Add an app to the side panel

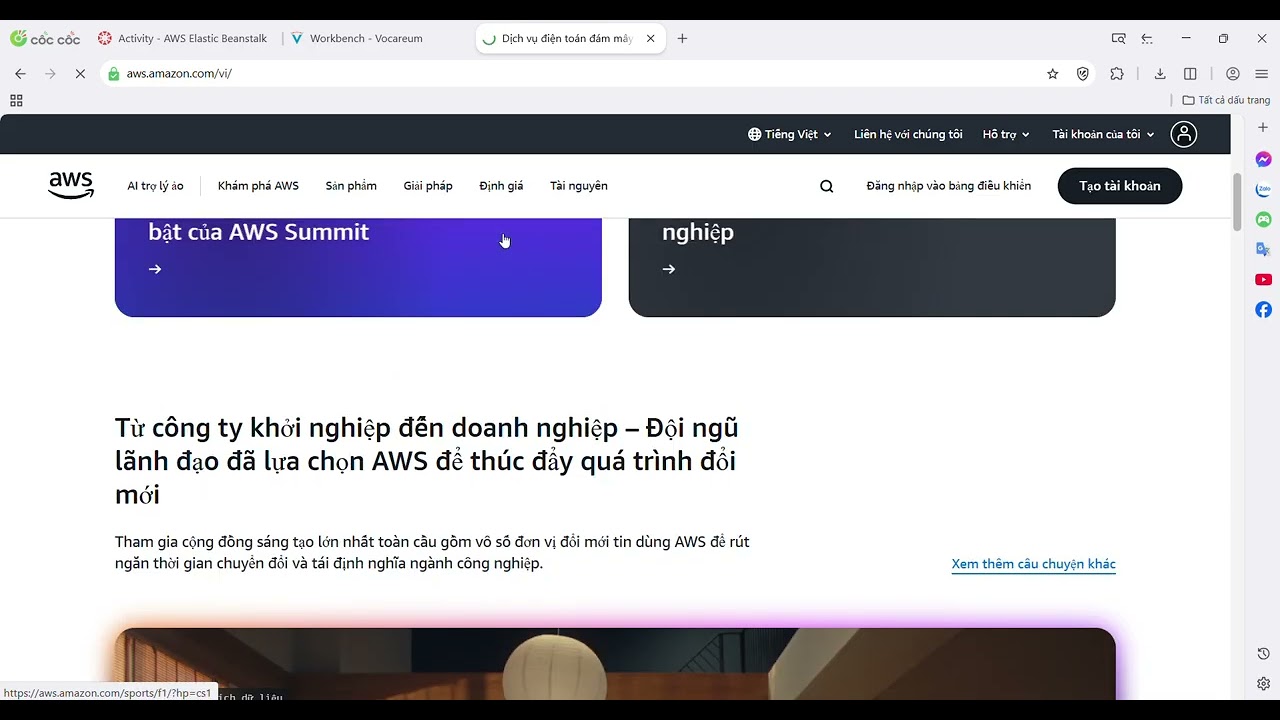tap(1264, 128)
